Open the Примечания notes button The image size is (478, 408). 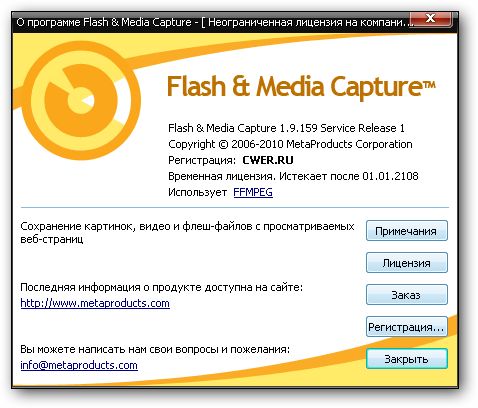click(407, 231)
